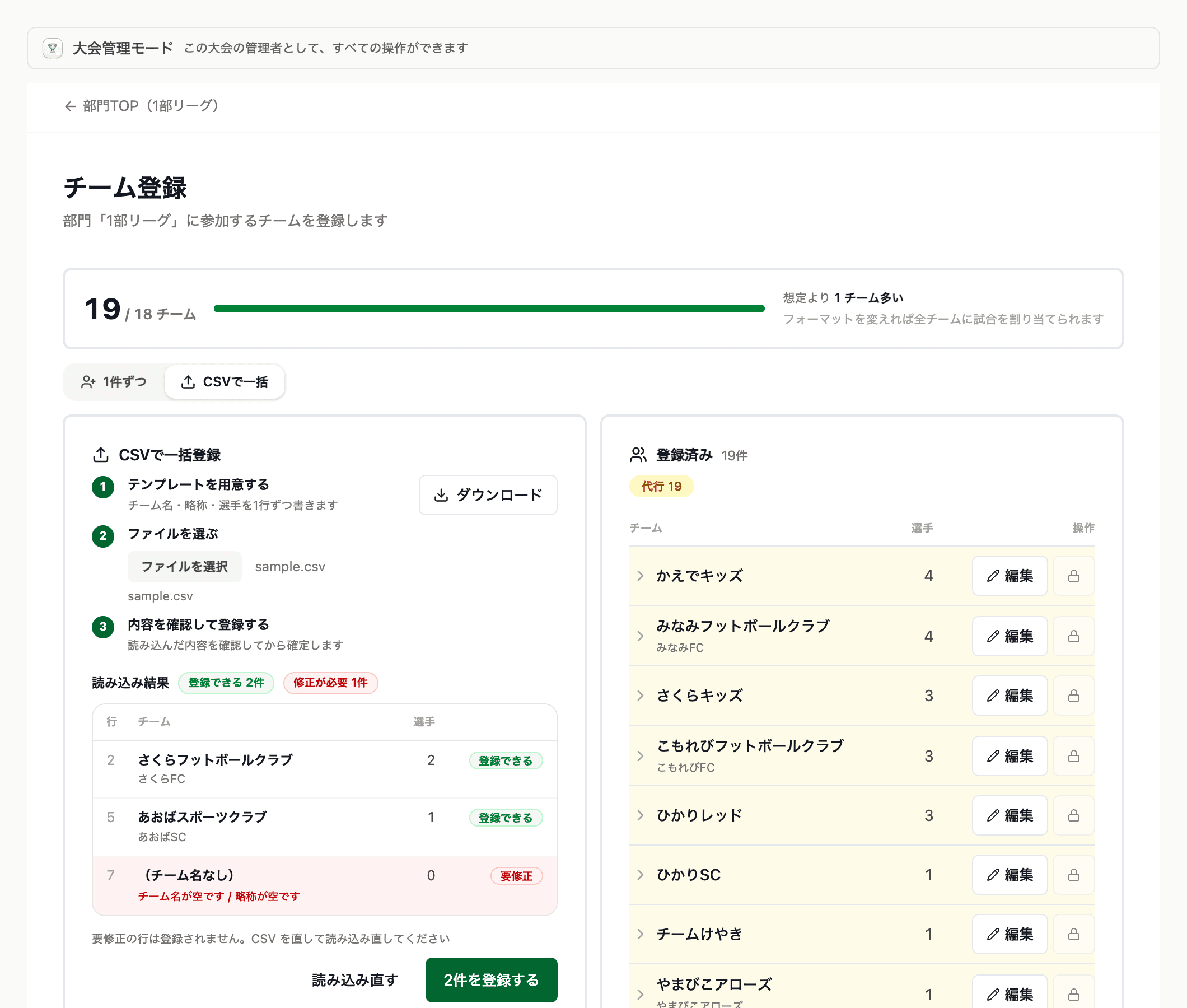Click the lock icon for かえでキッズ

(x=1073, y=576)
